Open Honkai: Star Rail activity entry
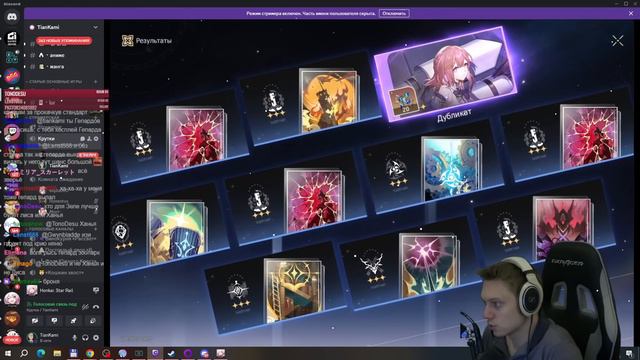The height and width of the screenshot is (360, 640). pyautogui.click(x=57, y=290)
